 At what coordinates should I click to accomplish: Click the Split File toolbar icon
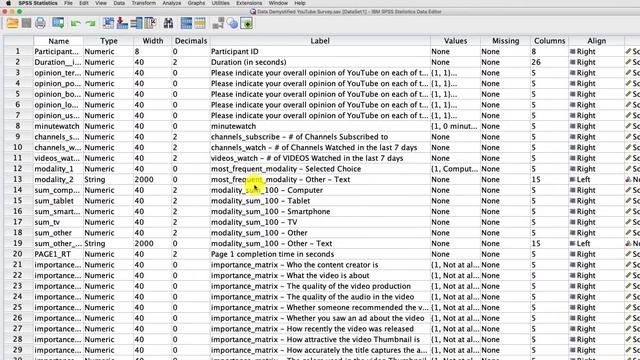pos(218,23)
